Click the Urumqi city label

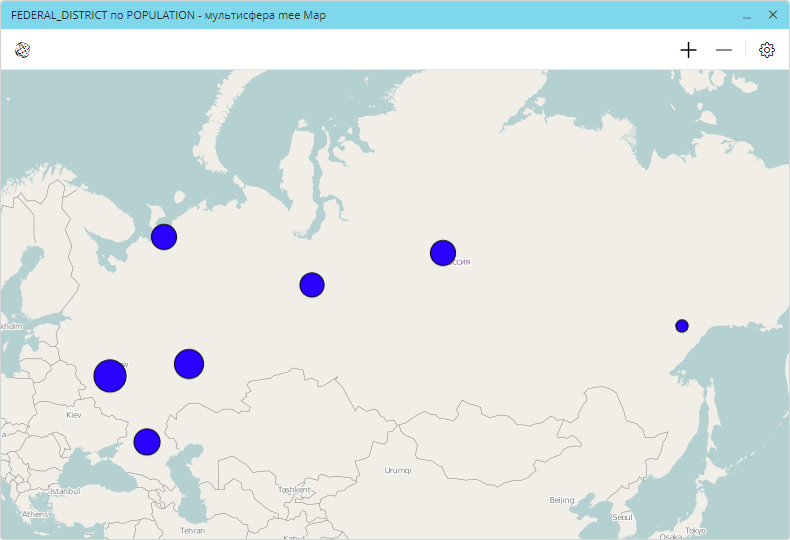[x=397, y=470]
